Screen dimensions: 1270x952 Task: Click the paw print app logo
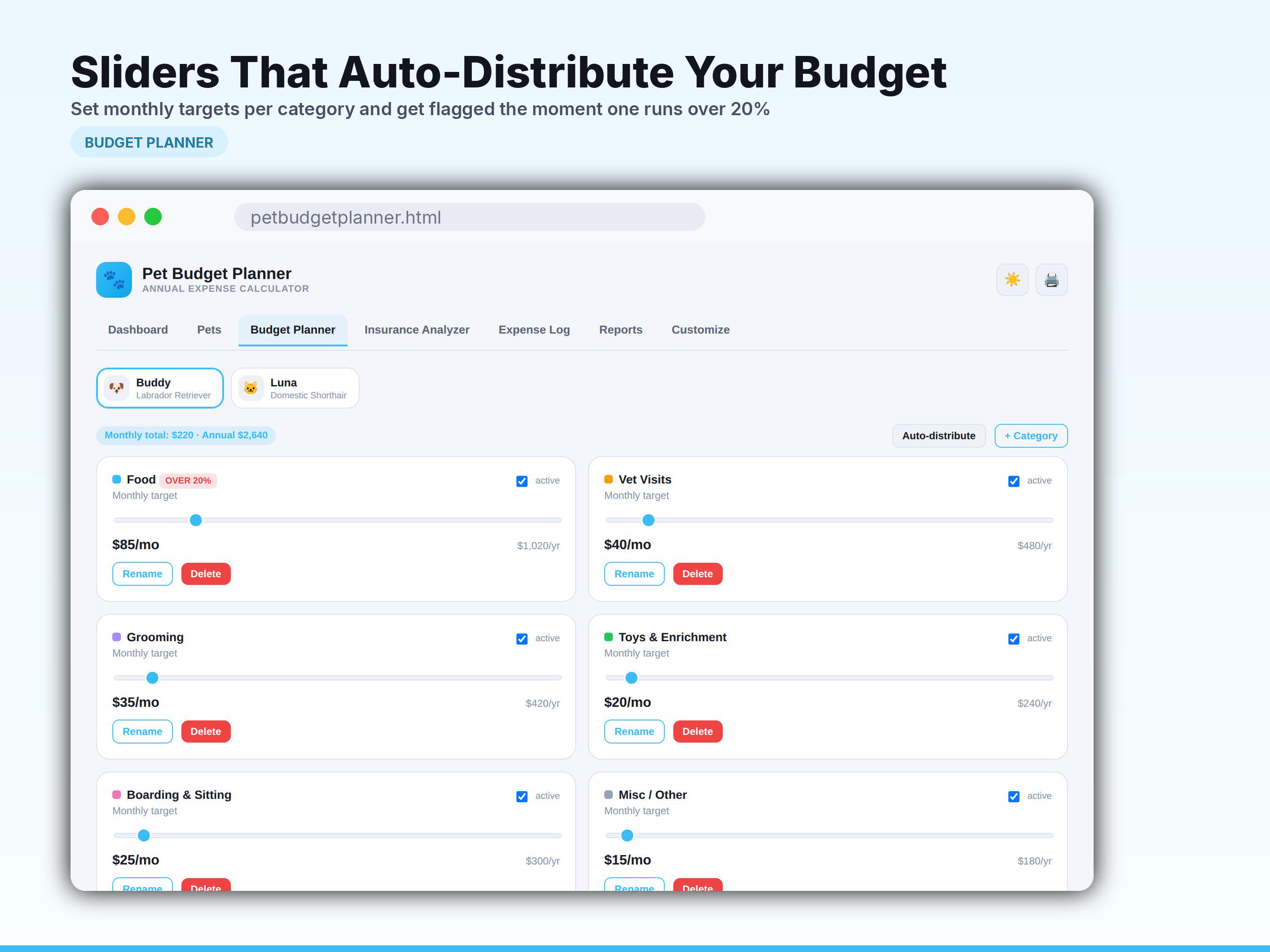pos(114,280)
